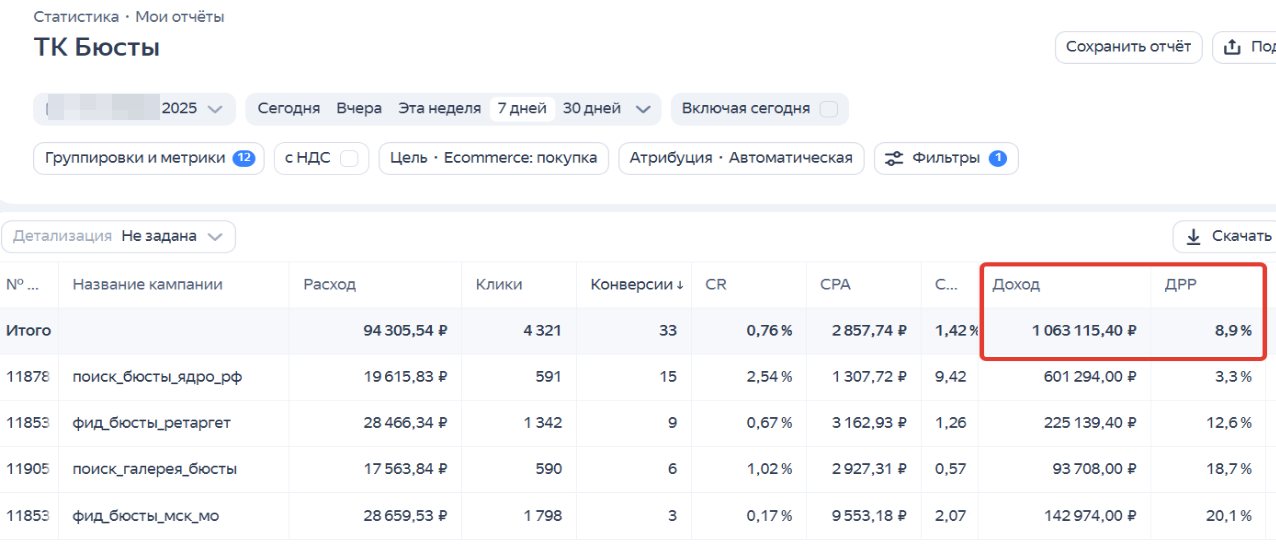Select the Сегодня period tab

(288, 109)
